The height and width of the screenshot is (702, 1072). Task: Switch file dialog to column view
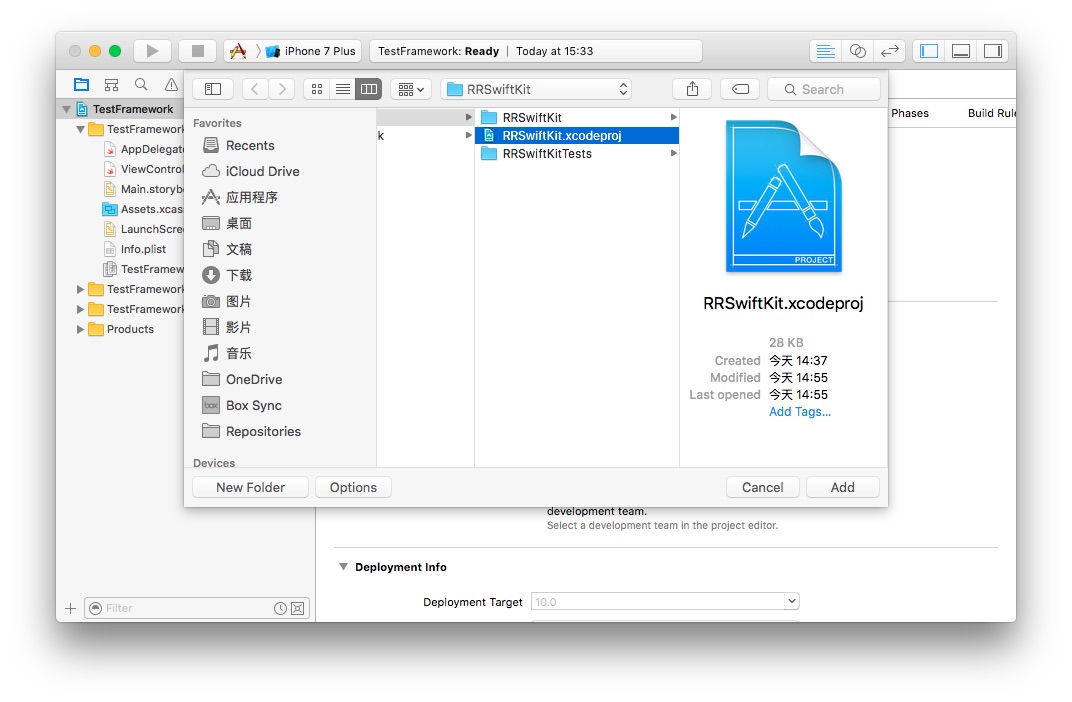pyautogui.click(x=368, y=90)
